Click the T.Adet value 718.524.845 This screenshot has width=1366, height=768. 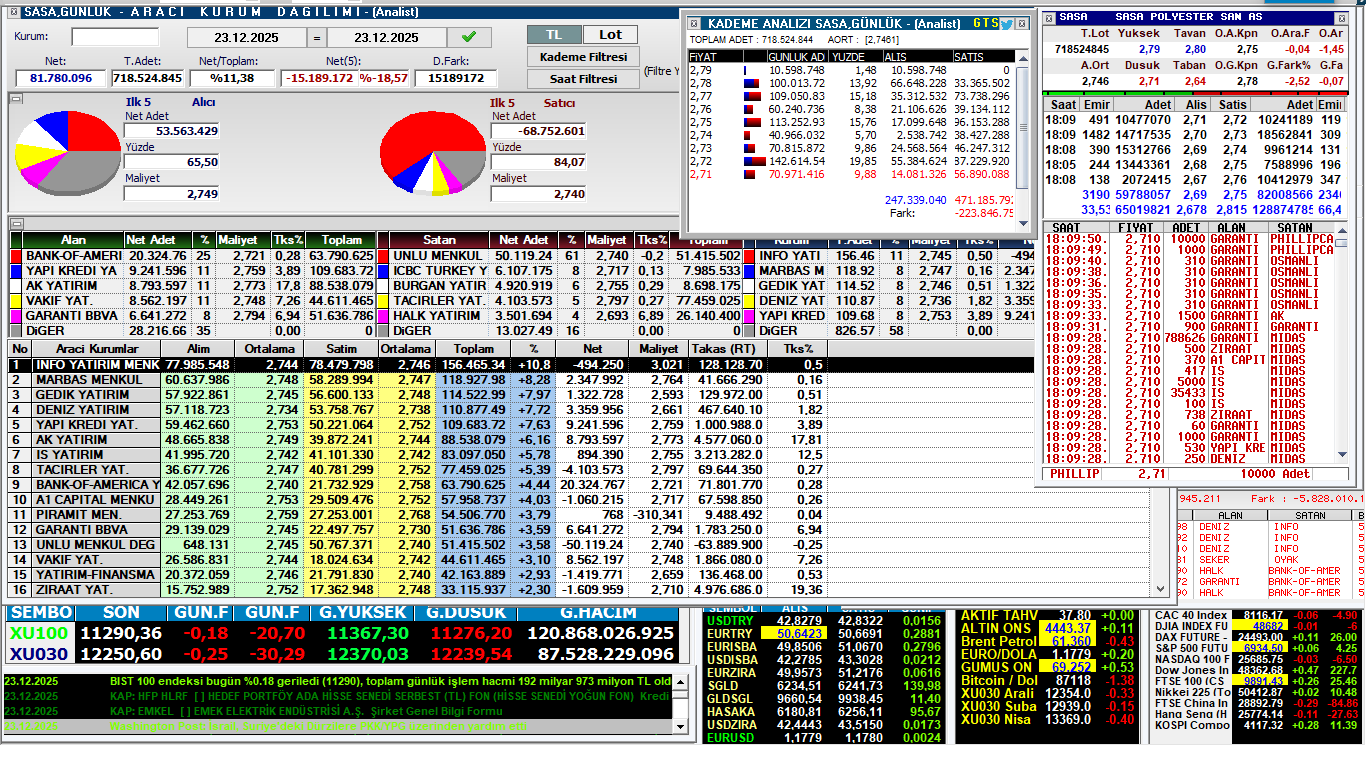[147, 78]
